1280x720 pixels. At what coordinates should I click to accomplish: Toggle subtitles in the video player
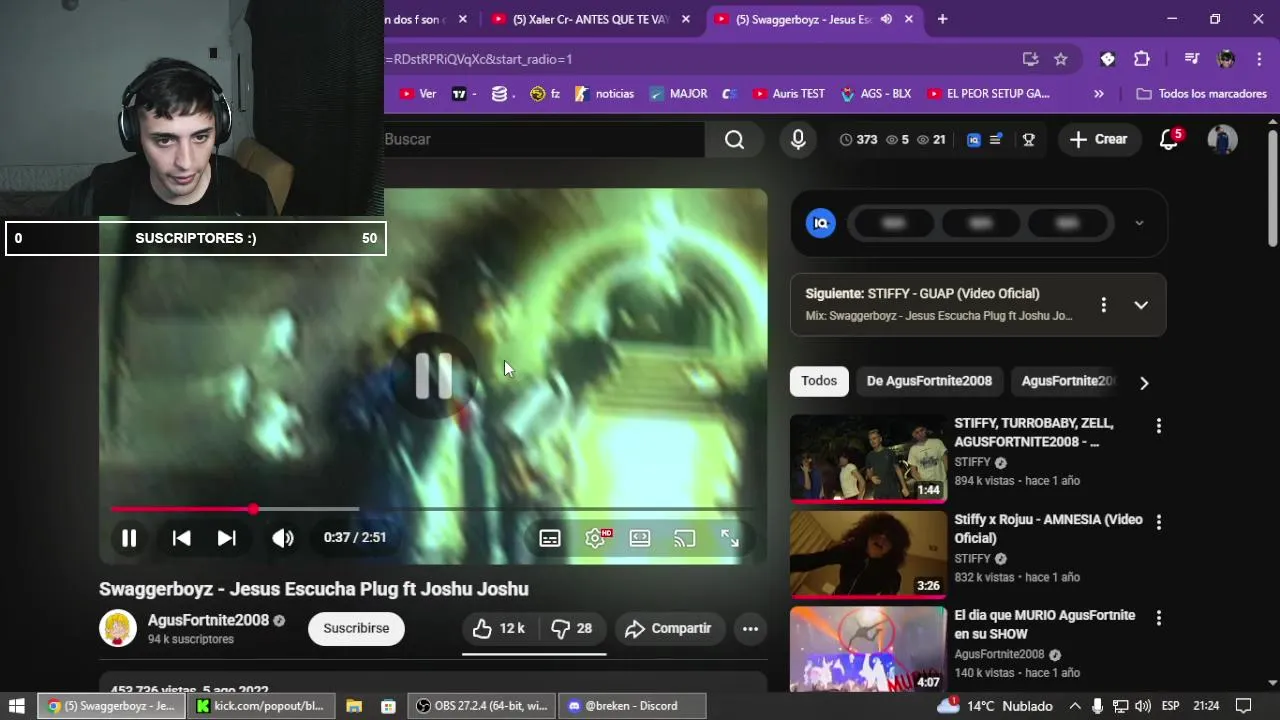pyautogui.click(x=550, y=538)
